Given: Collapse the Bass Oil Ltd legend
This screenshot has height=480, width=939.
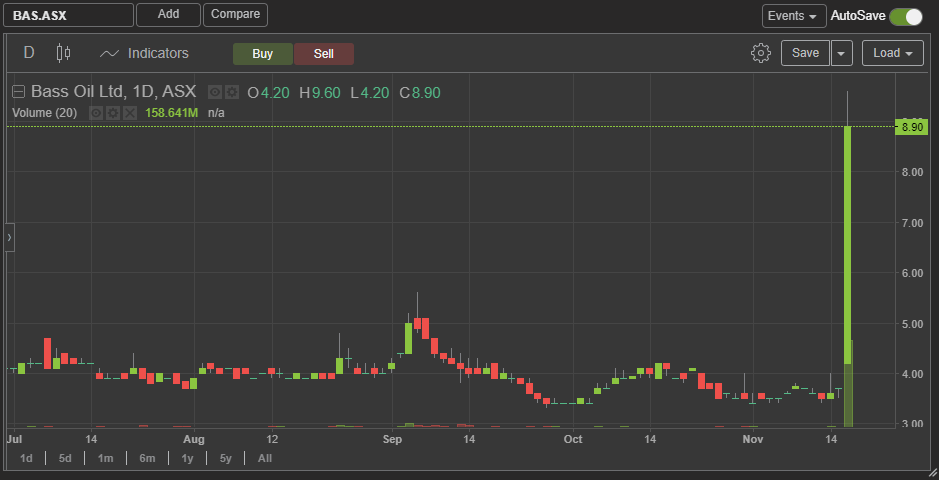Looking at the screenshot, I should tap(19, 92).
